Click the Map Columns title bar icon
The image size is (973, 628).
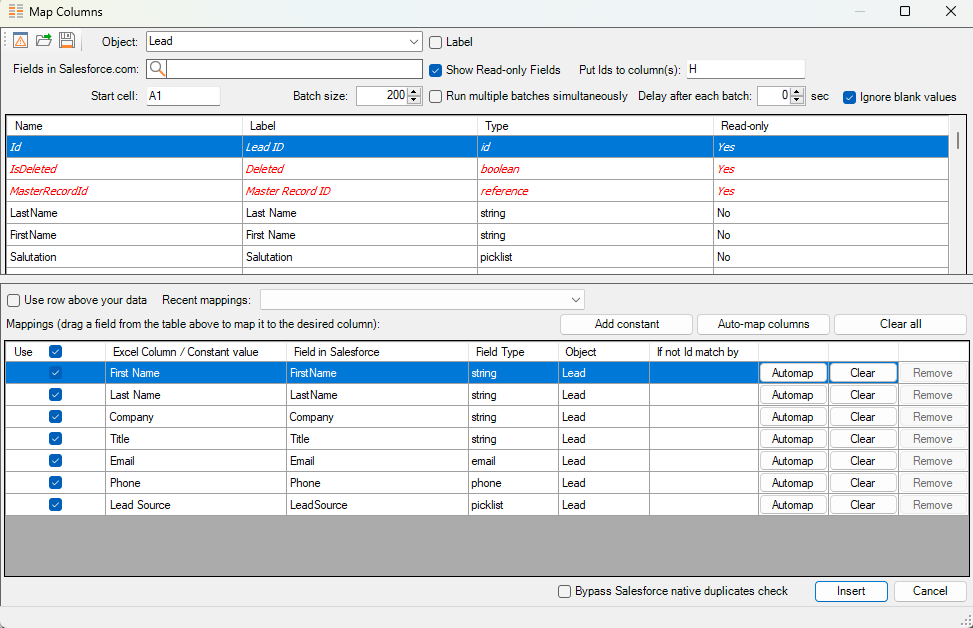tap(15, 12)
